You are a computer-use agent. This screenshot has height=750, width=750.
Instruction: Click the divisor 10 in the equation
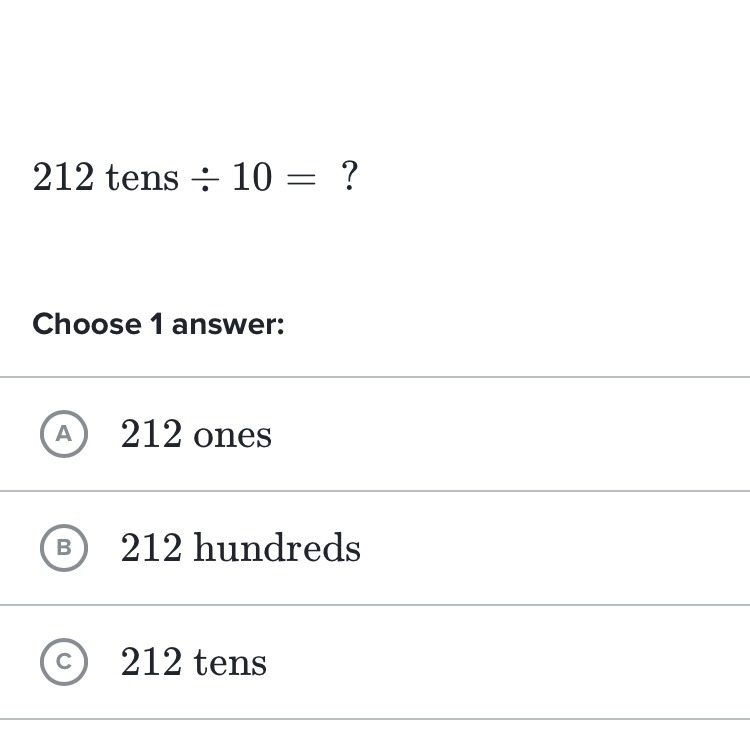252,178
